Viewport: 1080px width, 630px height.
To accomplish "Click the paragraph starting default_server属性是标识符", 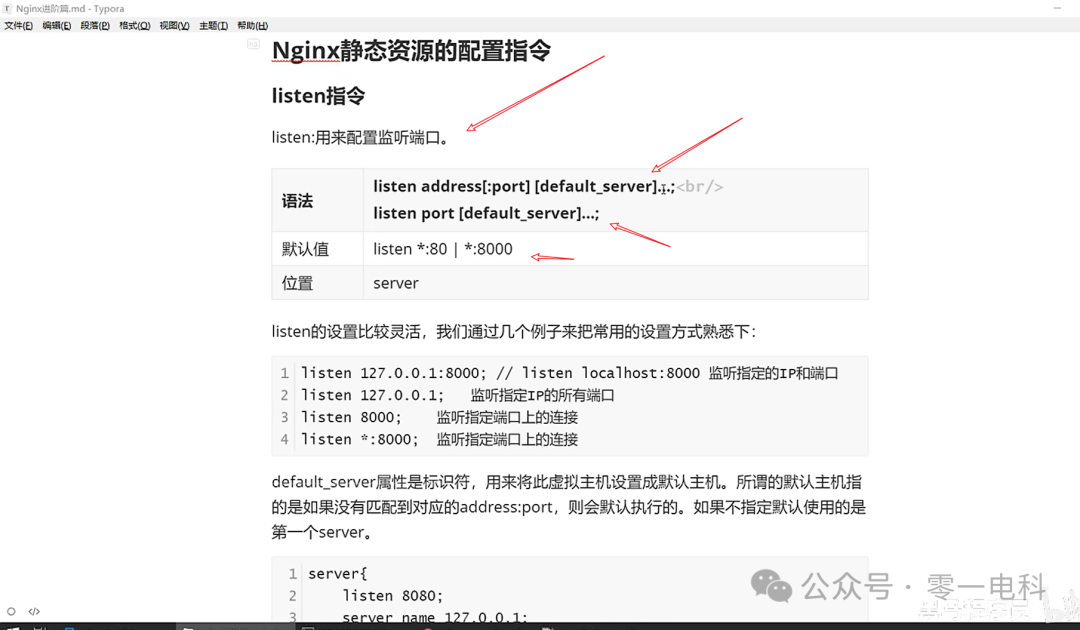I will (x=568, y=507).
